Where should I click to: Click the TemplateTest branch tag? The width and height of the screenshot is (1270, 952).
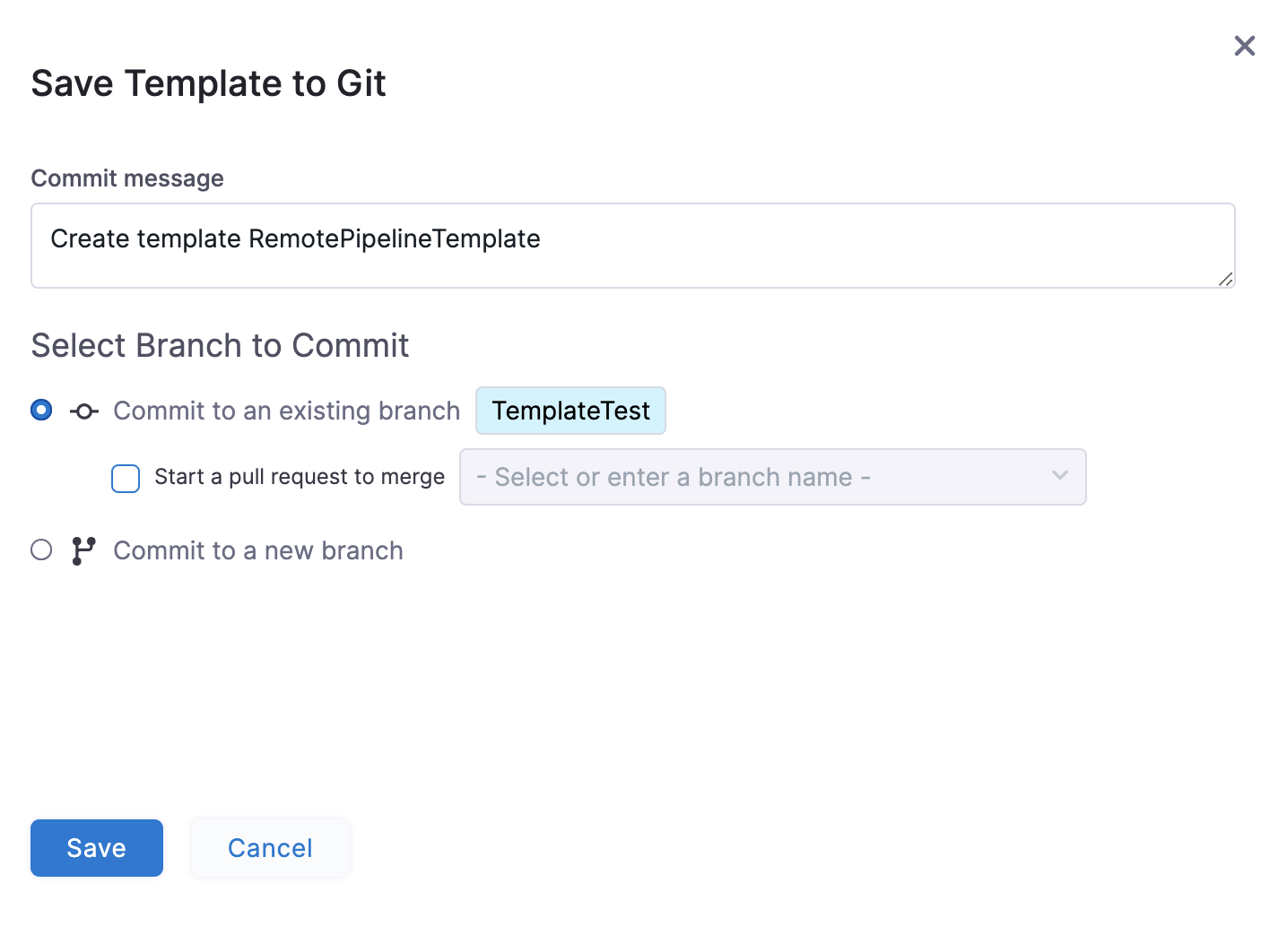click(x=570, y=411)
